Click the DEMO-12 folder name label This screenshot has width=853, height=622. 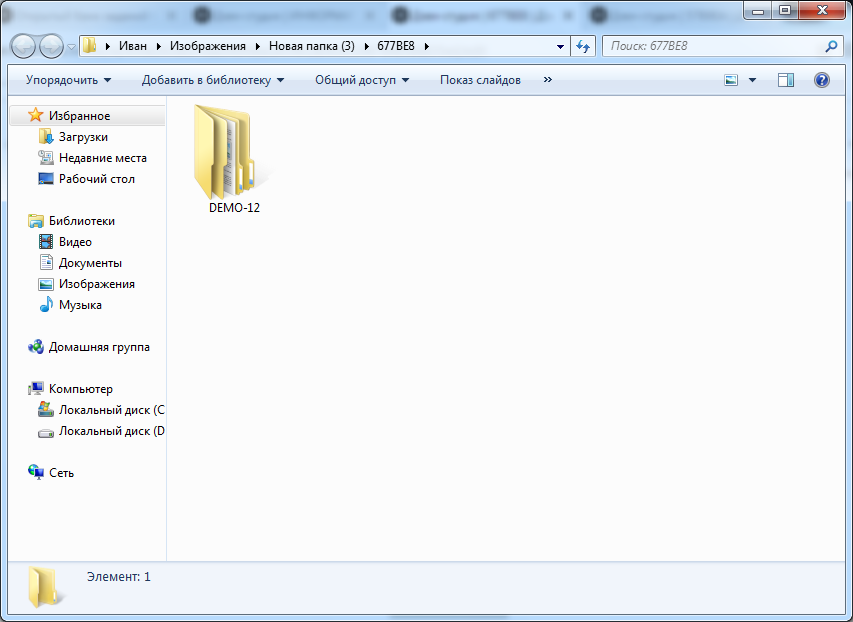234,208
